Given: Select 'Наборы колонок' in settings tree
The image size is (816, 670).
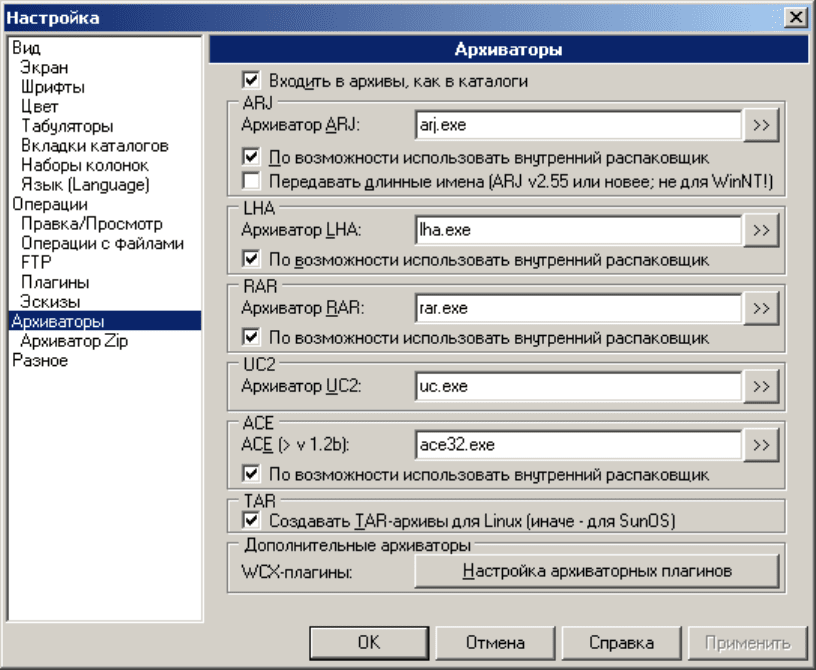Looking at the screenshot, I should click(85, 165).
